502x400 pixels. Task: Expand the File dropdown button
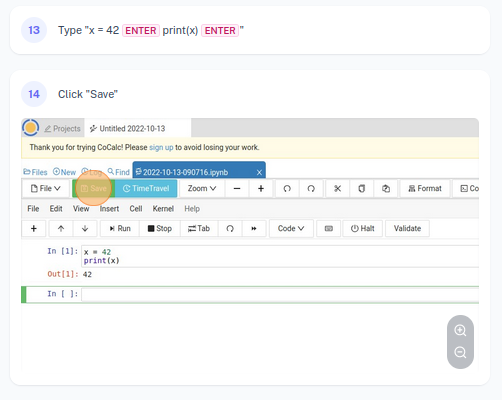(45, 188)
